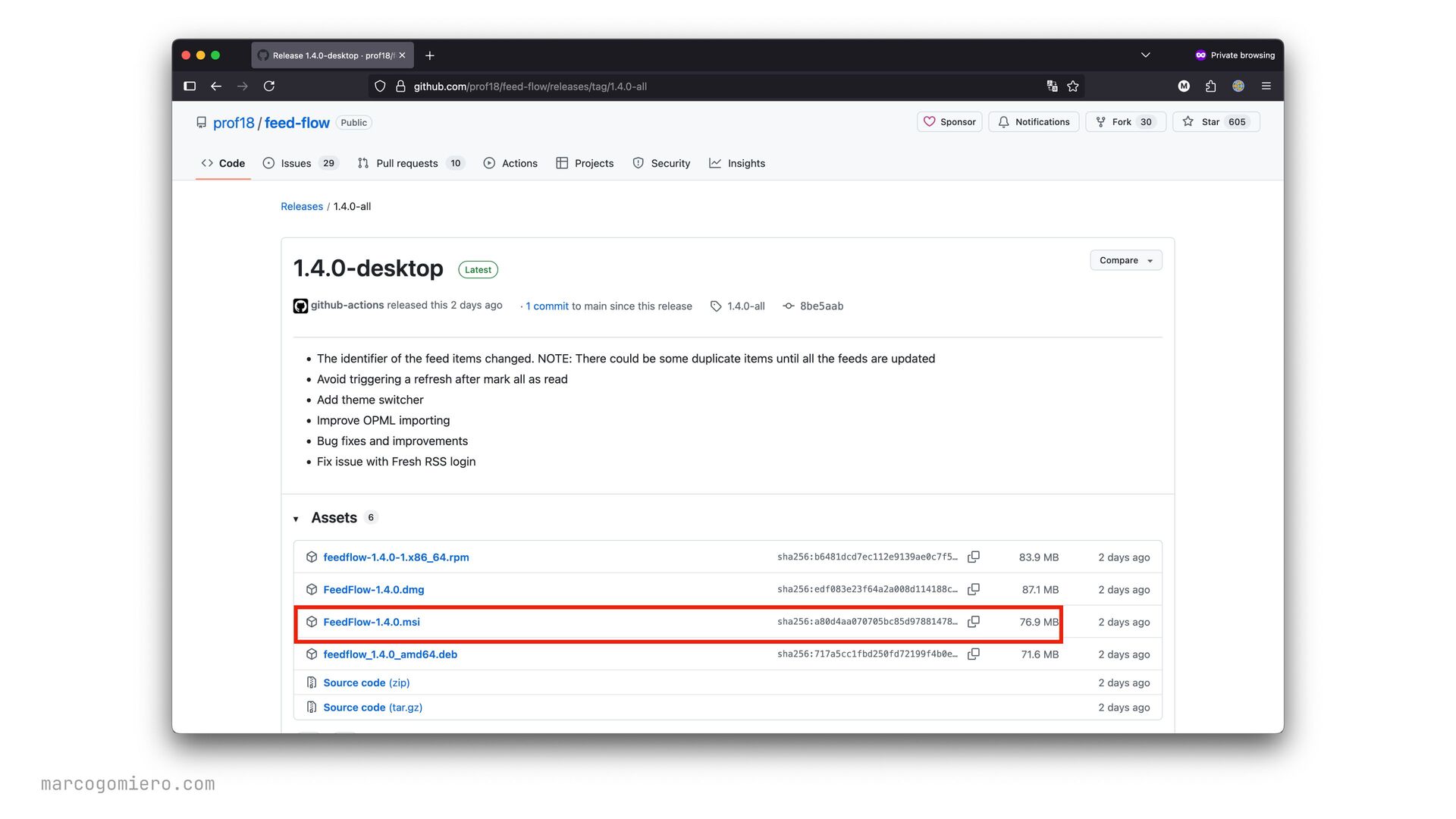Copy sha256 of FeedFlow-1.4.0.msi

[x=974, y=622]
